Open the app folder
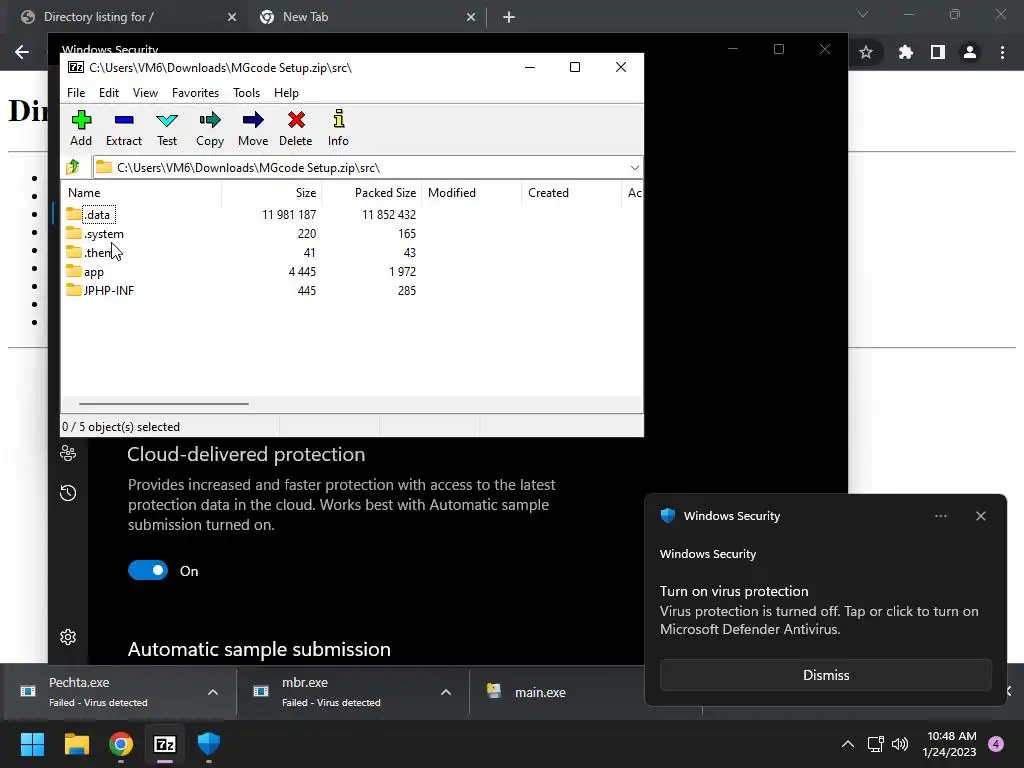Viewport: 1024px width, 768px height. coord(85,272)
